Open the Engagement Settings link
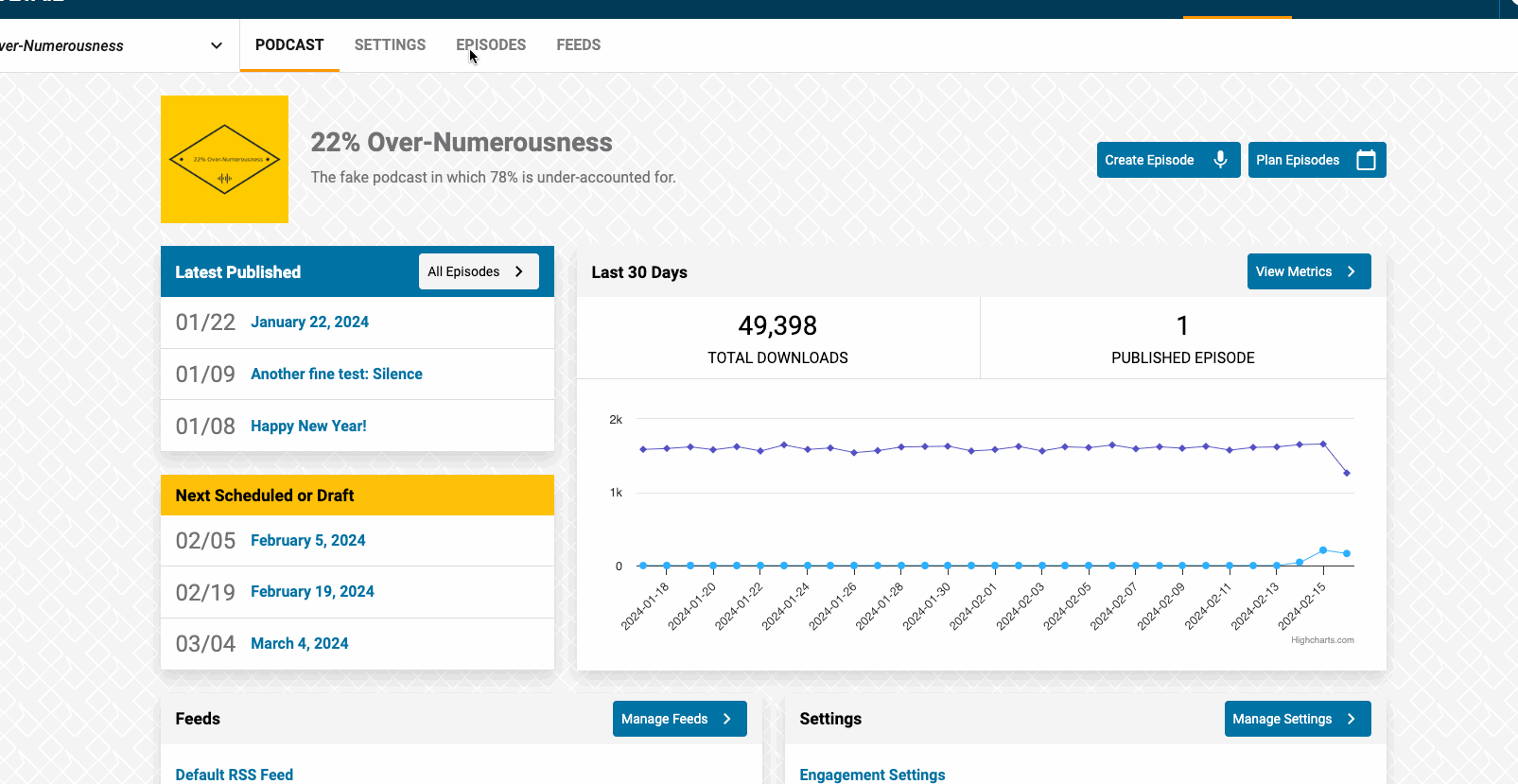 click(x=872, y=775)
